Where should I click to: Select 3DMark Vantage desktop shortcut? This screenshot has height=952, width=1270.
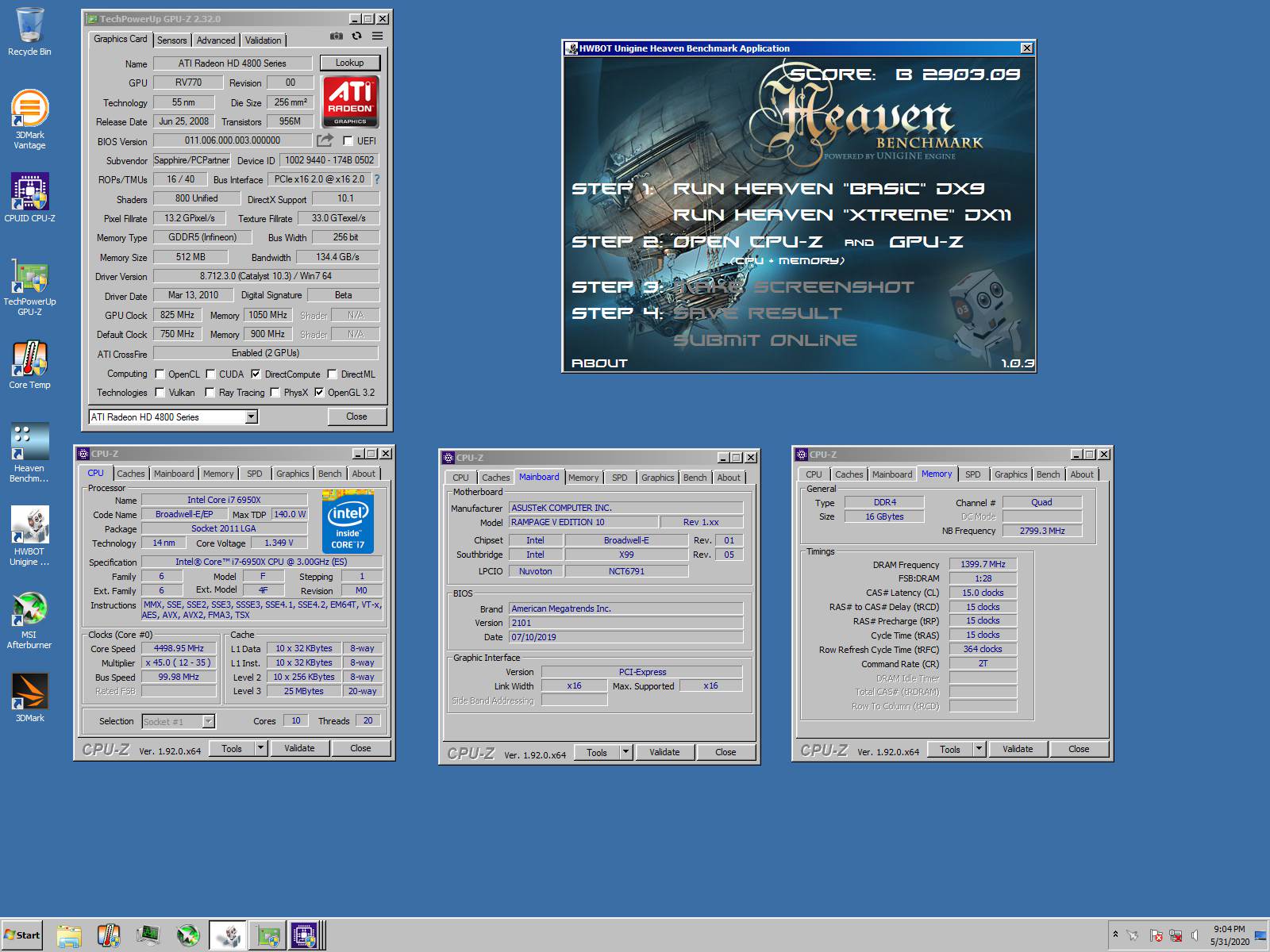click(x=29, y=119)
